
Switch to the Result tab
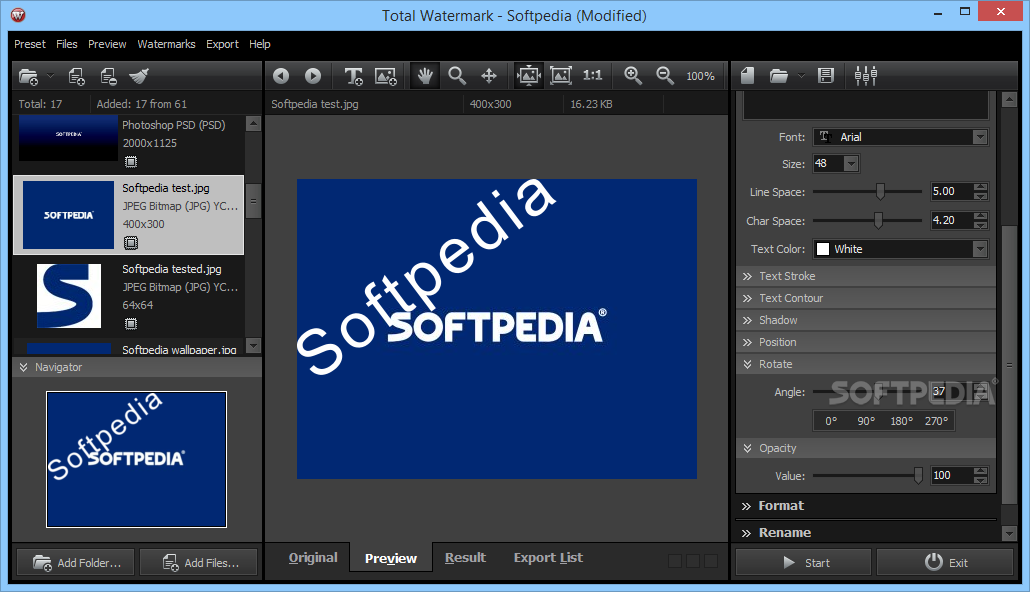click(x=465, y=558)
